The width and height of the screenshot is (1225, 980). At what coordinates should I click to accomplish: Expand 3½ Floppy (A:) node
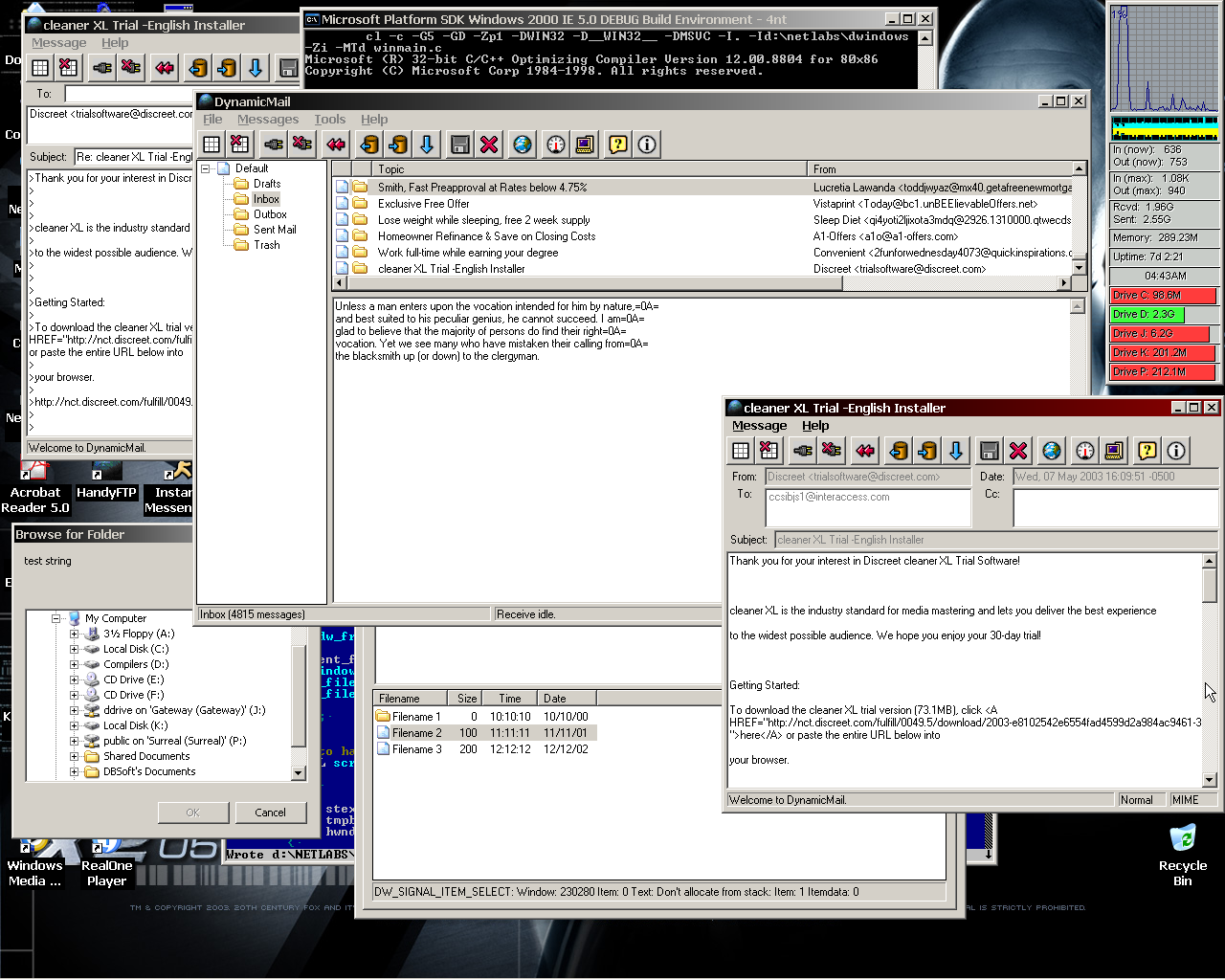click(x=75, y=634)
